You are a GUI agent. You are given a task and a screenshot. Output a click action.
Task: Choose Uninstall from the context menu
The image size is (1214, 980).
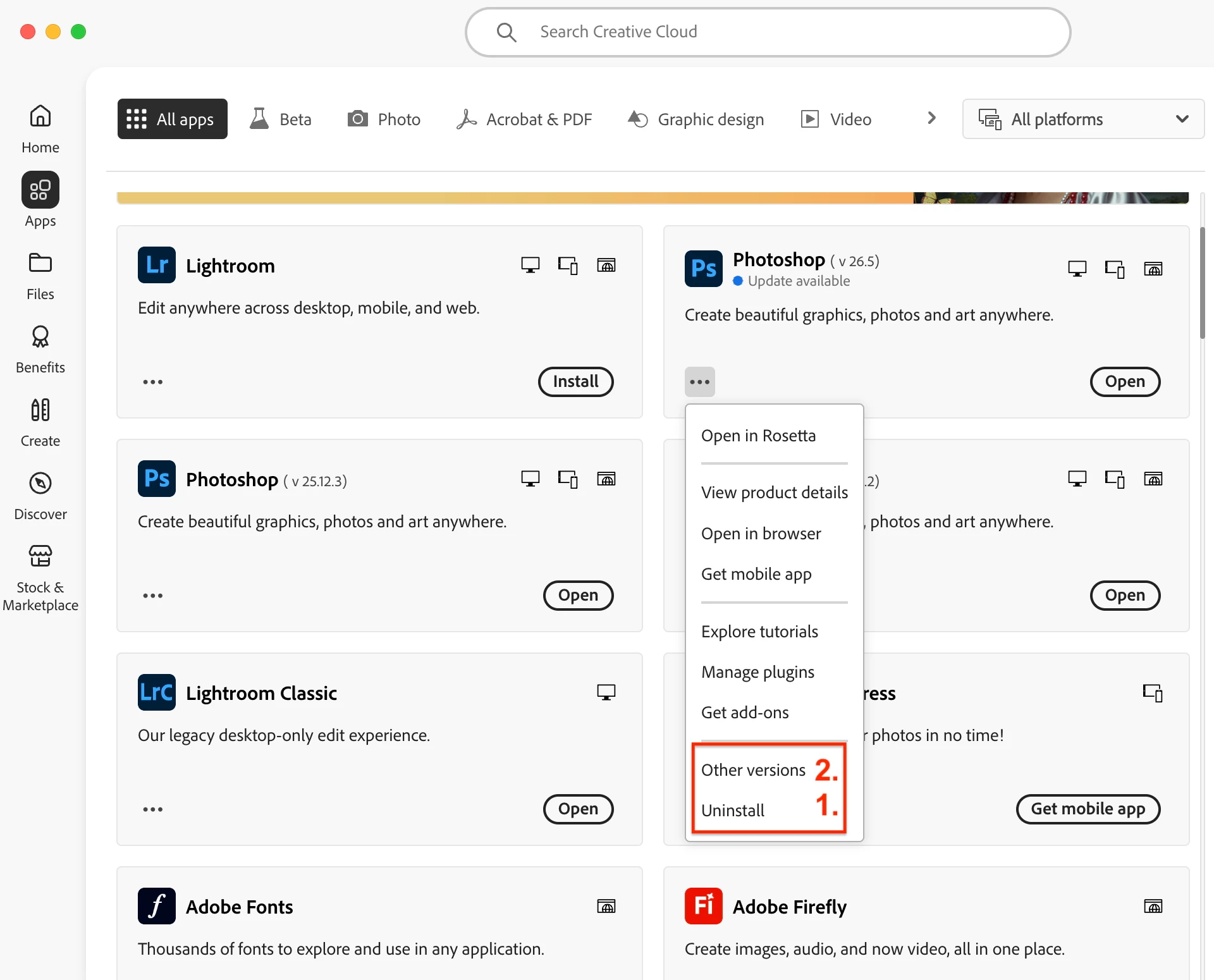(x=732, y=810)
